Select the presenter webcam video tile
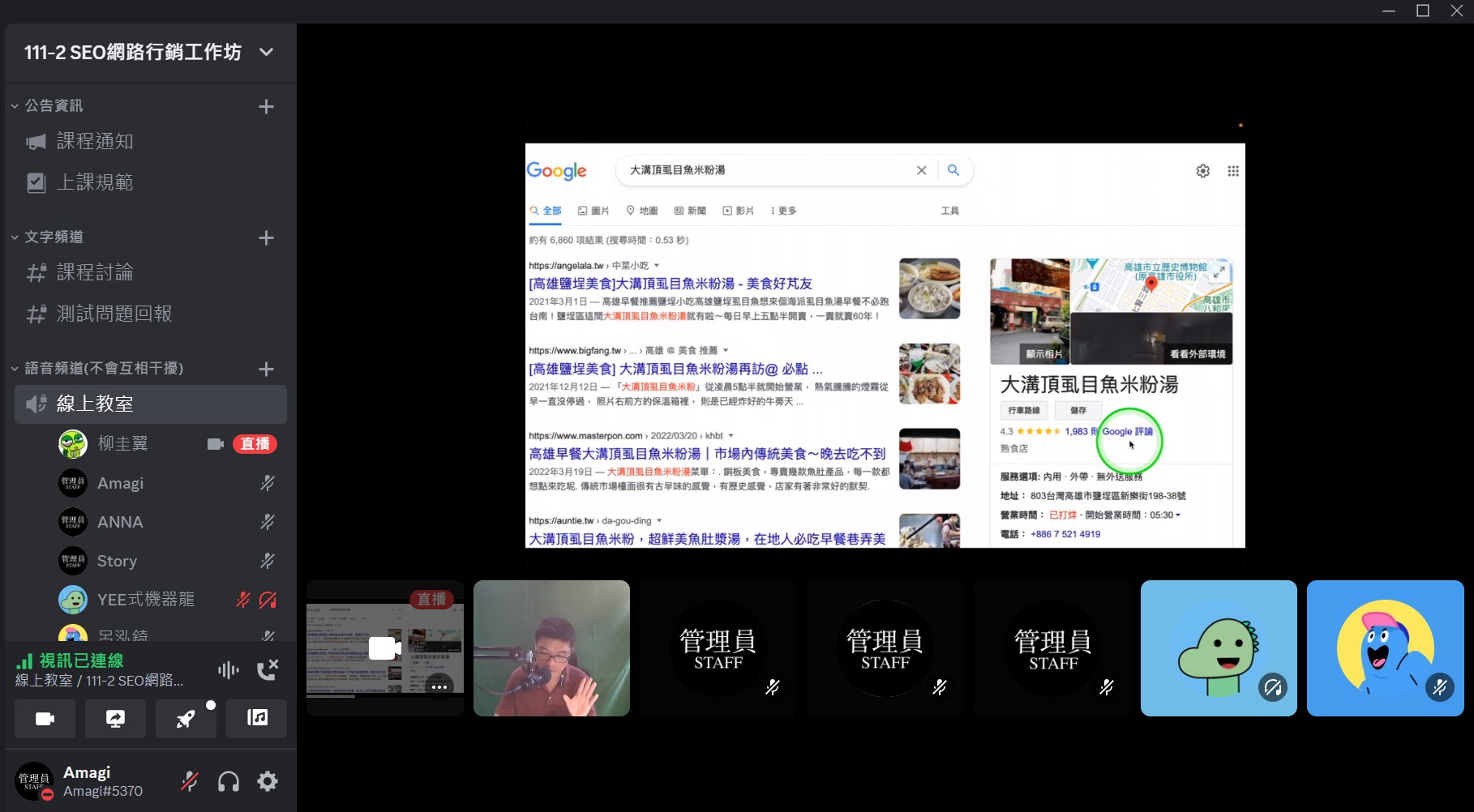This screenshot has width=1474, height=812. pyautogui.click(x=551, y=648)
